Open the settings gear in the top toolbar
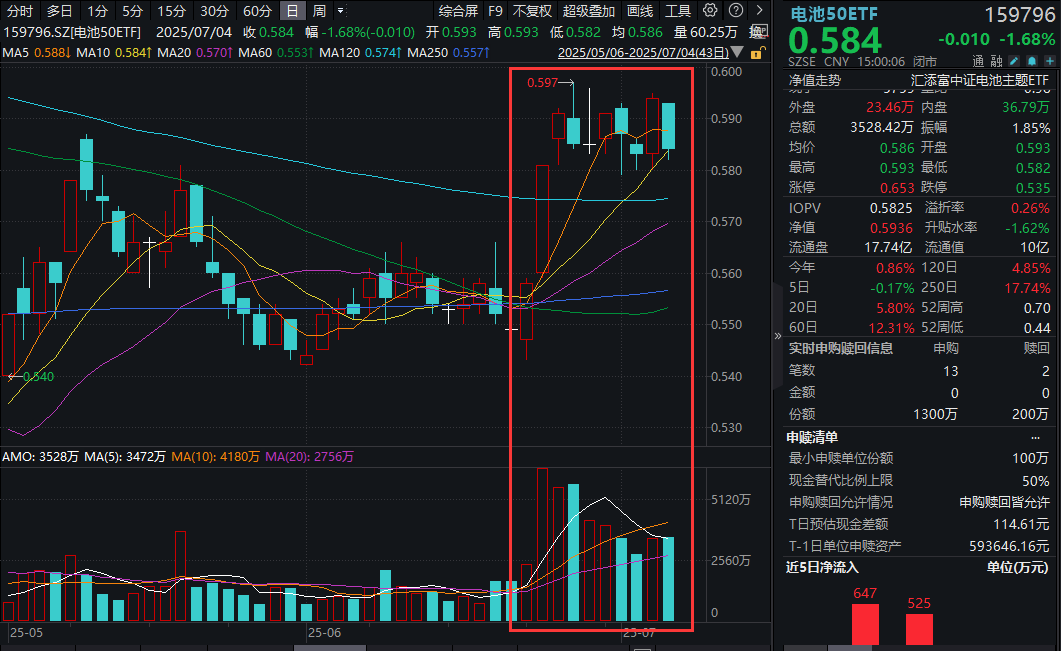Viewport: 1061px width, 651px height. click(710, 9)
